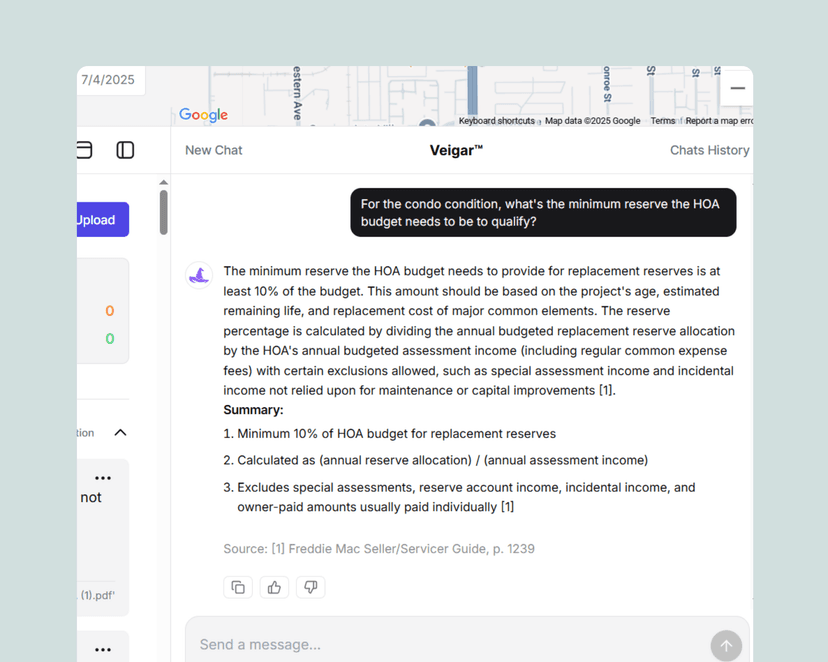Image resolution: width=828 pixels, height=662 pixels.
Task: Click the Google logo on the map
Action: point(203,115)
